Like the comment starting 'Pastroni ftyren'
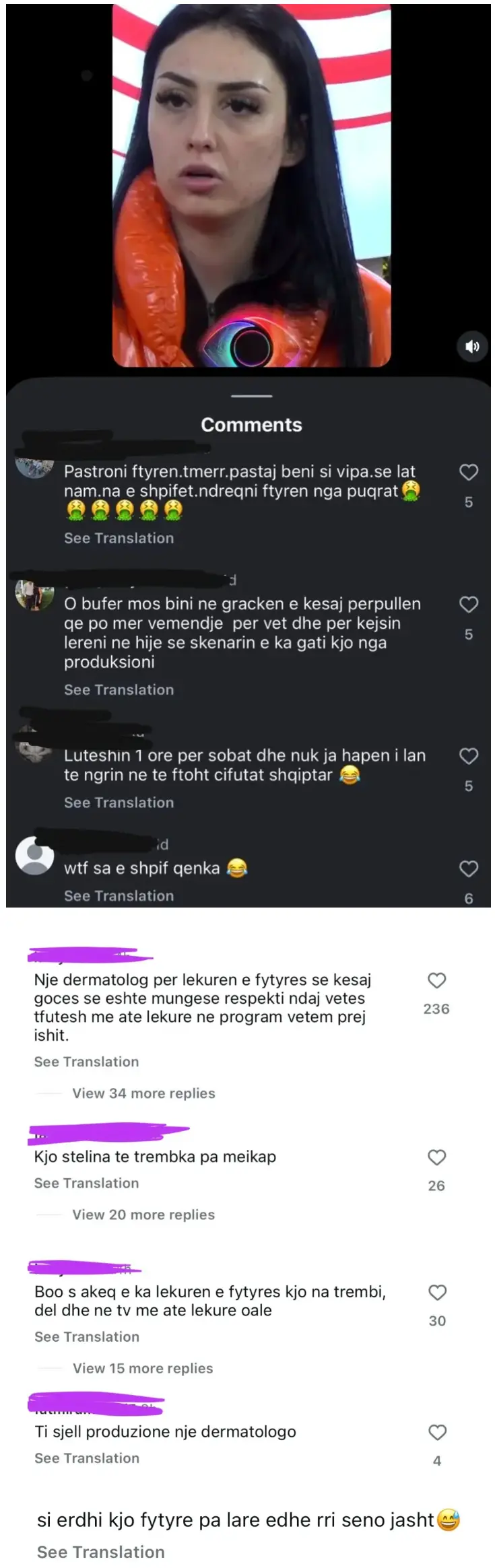Screen dimensions: 495x1568 pos(469,472)
